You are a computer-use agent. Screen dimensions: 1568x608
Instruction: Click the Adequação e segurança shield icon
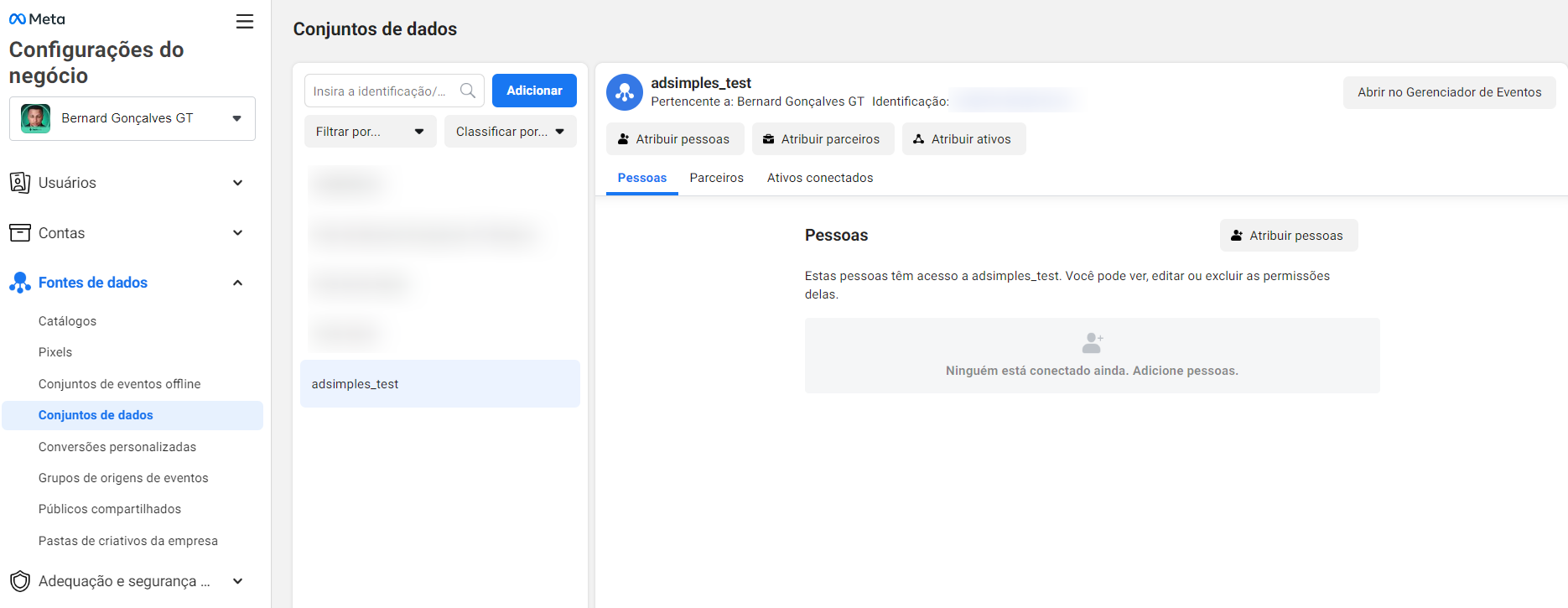tap(20, 581)
